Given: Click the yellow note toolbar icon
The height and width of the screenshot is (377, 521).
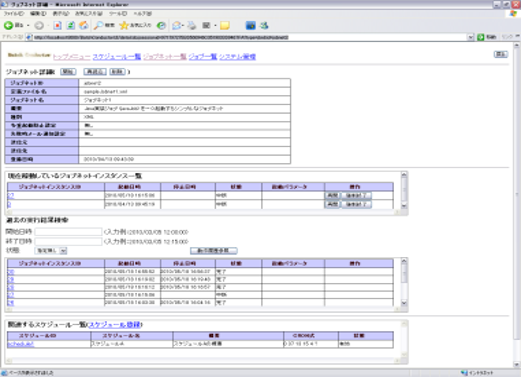Looking at the screenshot, I should 225,26.
